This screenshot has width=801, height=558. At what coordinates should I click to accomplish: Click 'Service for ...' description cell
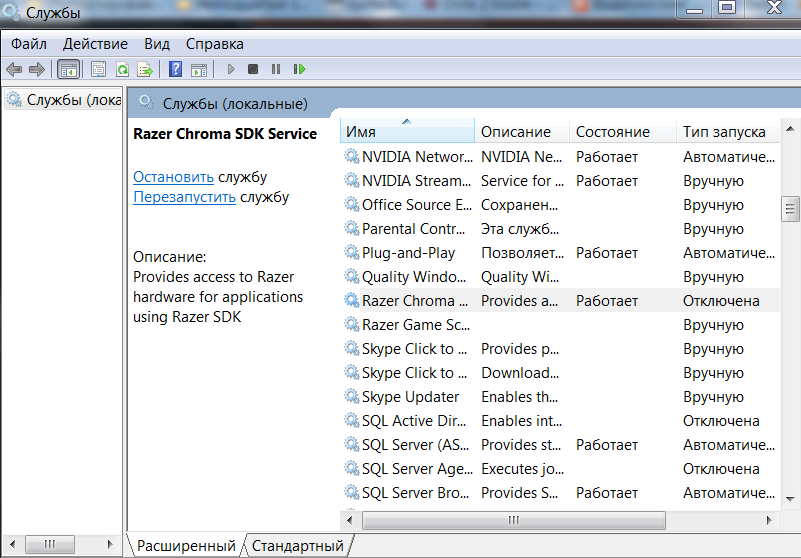click(x=522, y=180)
